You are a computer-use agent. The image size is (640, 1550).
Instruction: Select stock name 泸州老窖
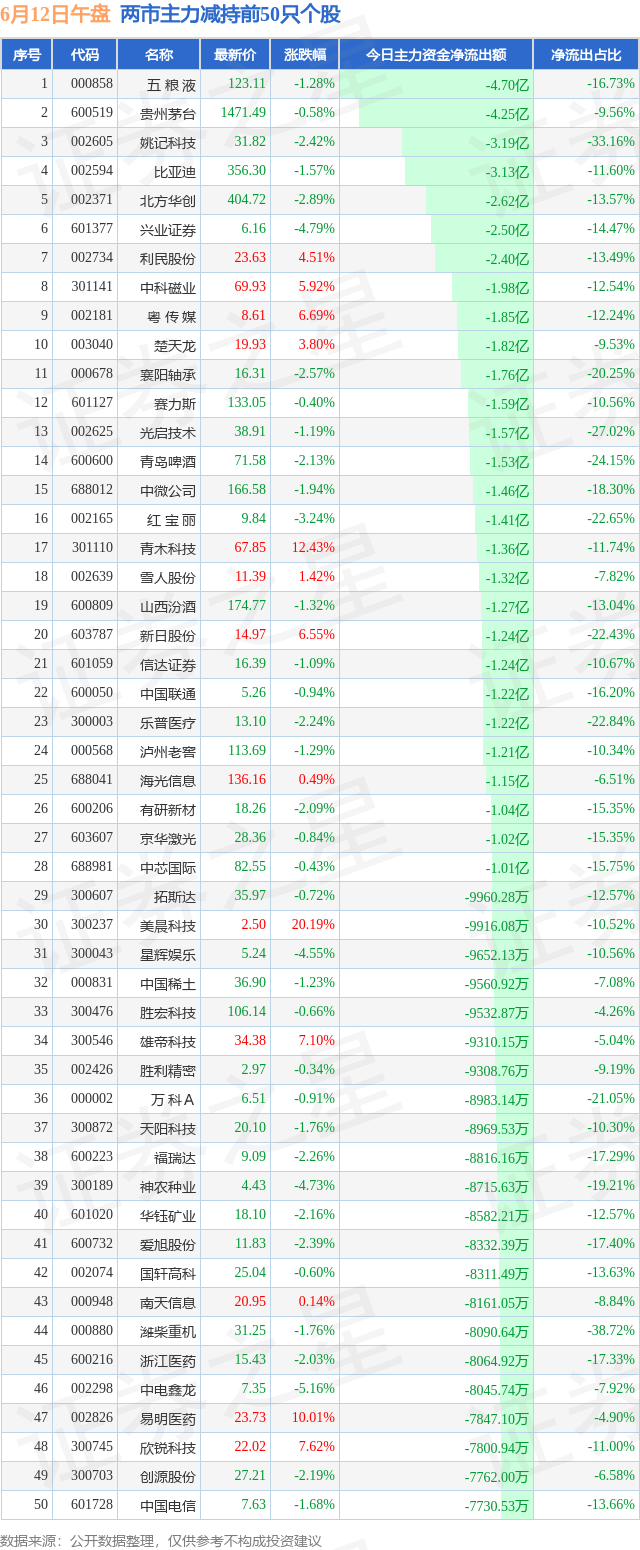[169, 751]
